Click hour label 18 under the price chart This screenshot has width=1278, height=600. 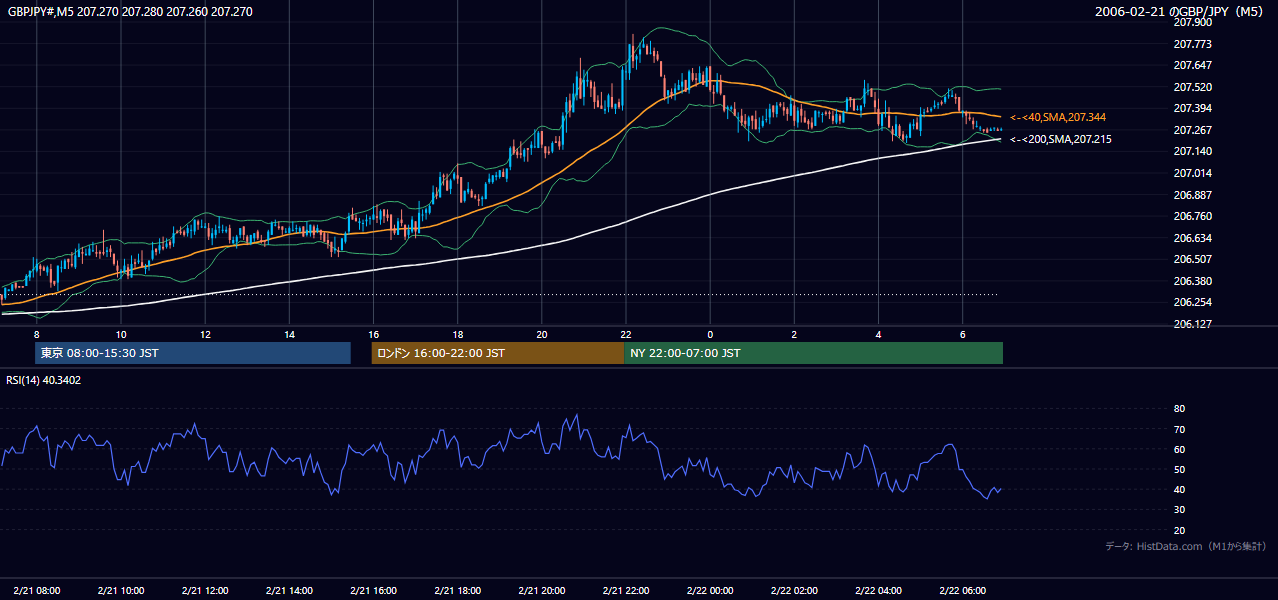point(457,334)
